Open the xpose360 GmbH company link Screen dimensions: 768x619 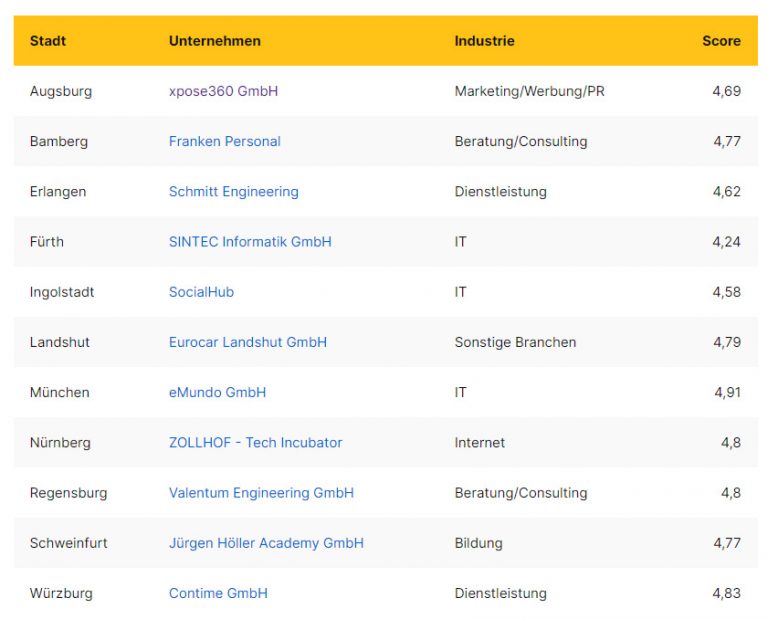(x=223, y=91)
